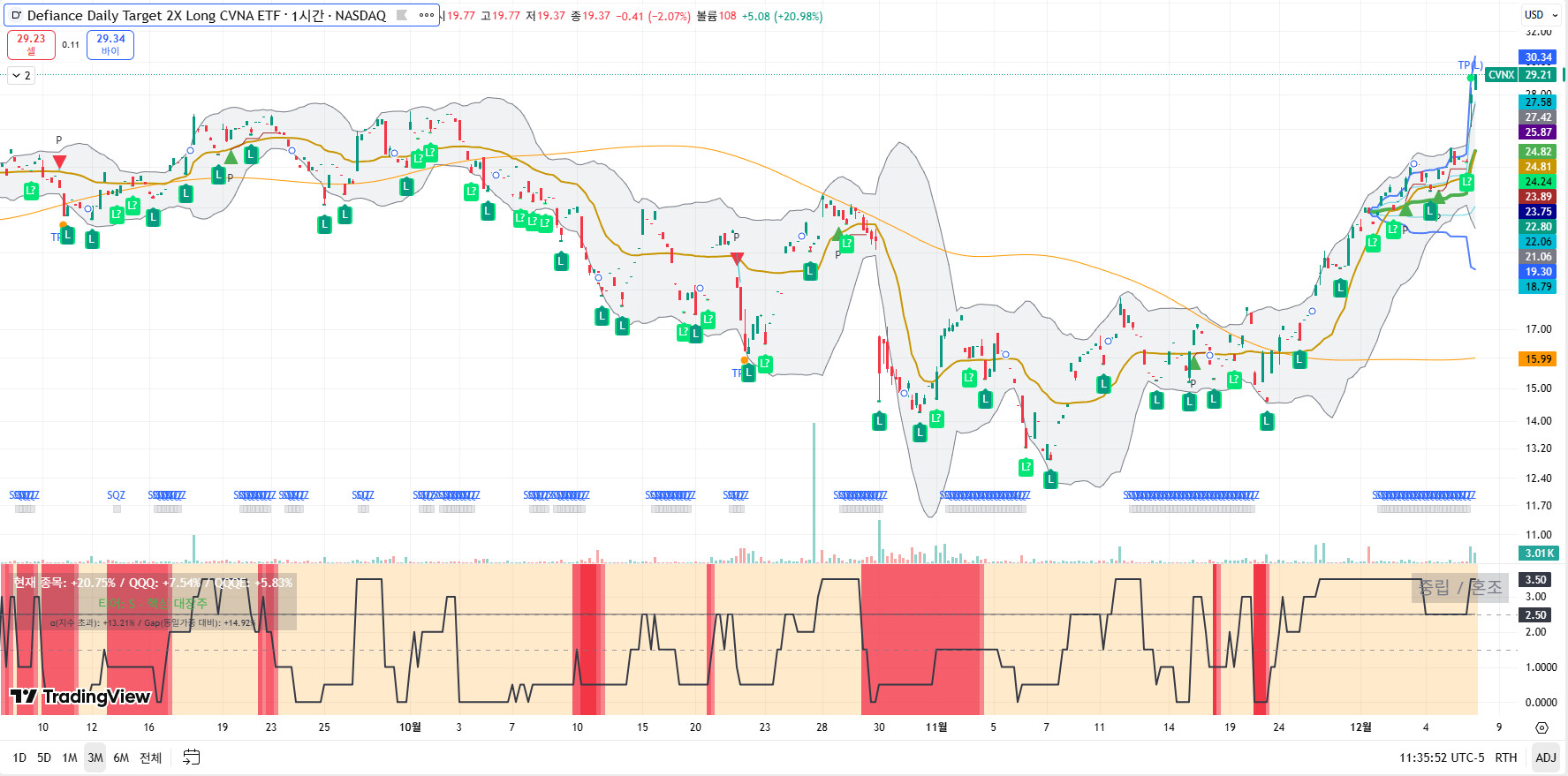Image resolution: width=1568 pixels, height=776 pixels.
Task: Toggle RTH regular trading hours session
Action: click(x=1505, y=757)
